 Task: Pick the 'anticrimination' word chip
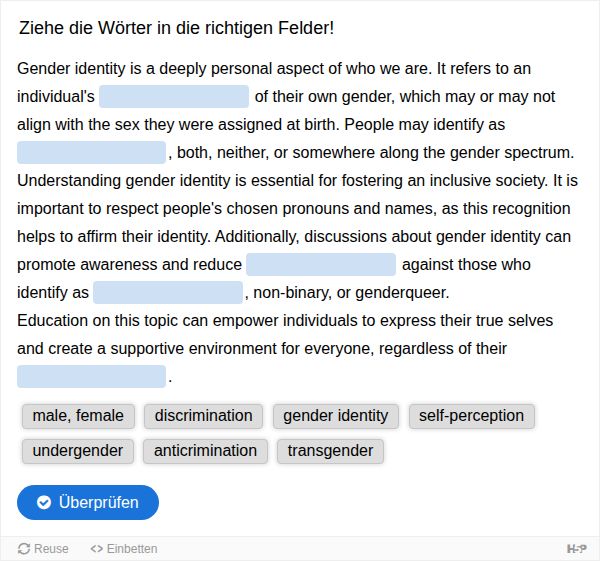point(205,451)
